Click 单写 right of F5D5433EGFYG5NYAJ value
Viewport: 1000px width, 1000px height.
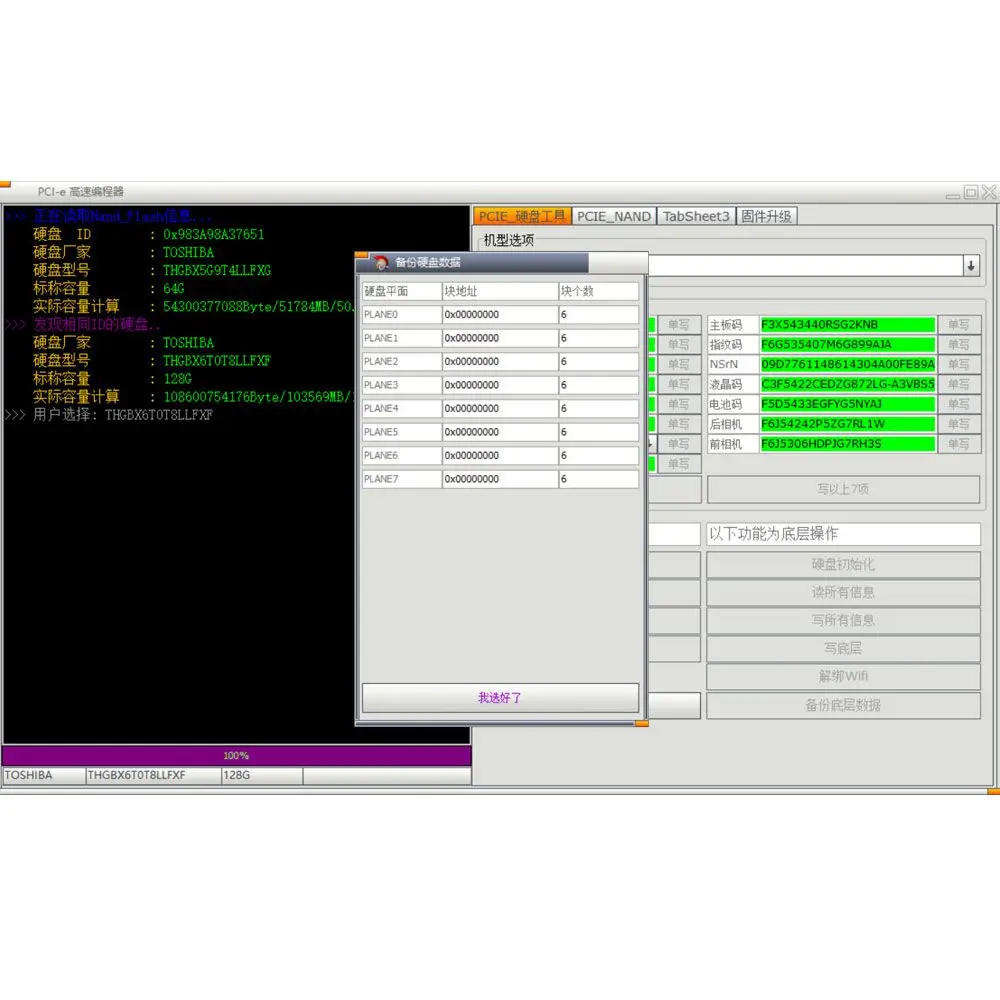959,404
